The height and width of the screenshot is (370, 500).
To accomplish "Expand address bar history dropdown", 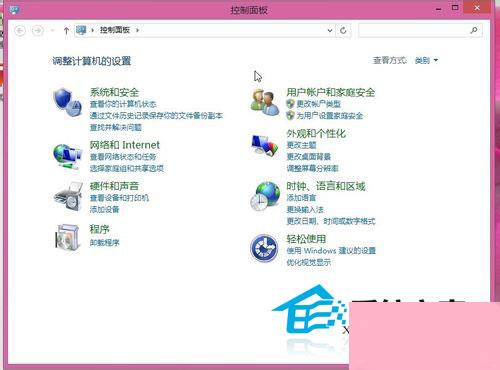I will 330,31.
